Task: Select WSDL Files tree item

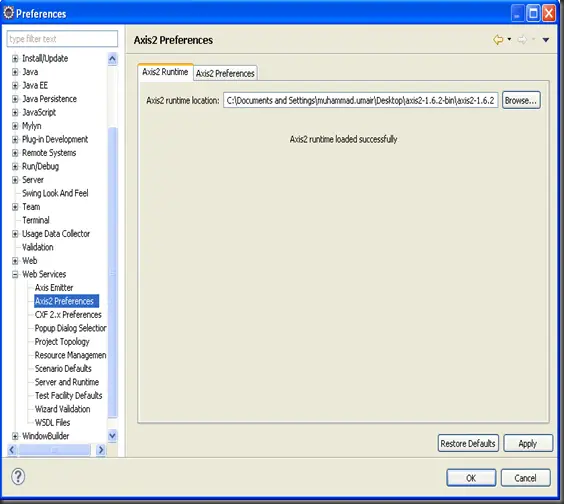Action: (x=52, y=422)
